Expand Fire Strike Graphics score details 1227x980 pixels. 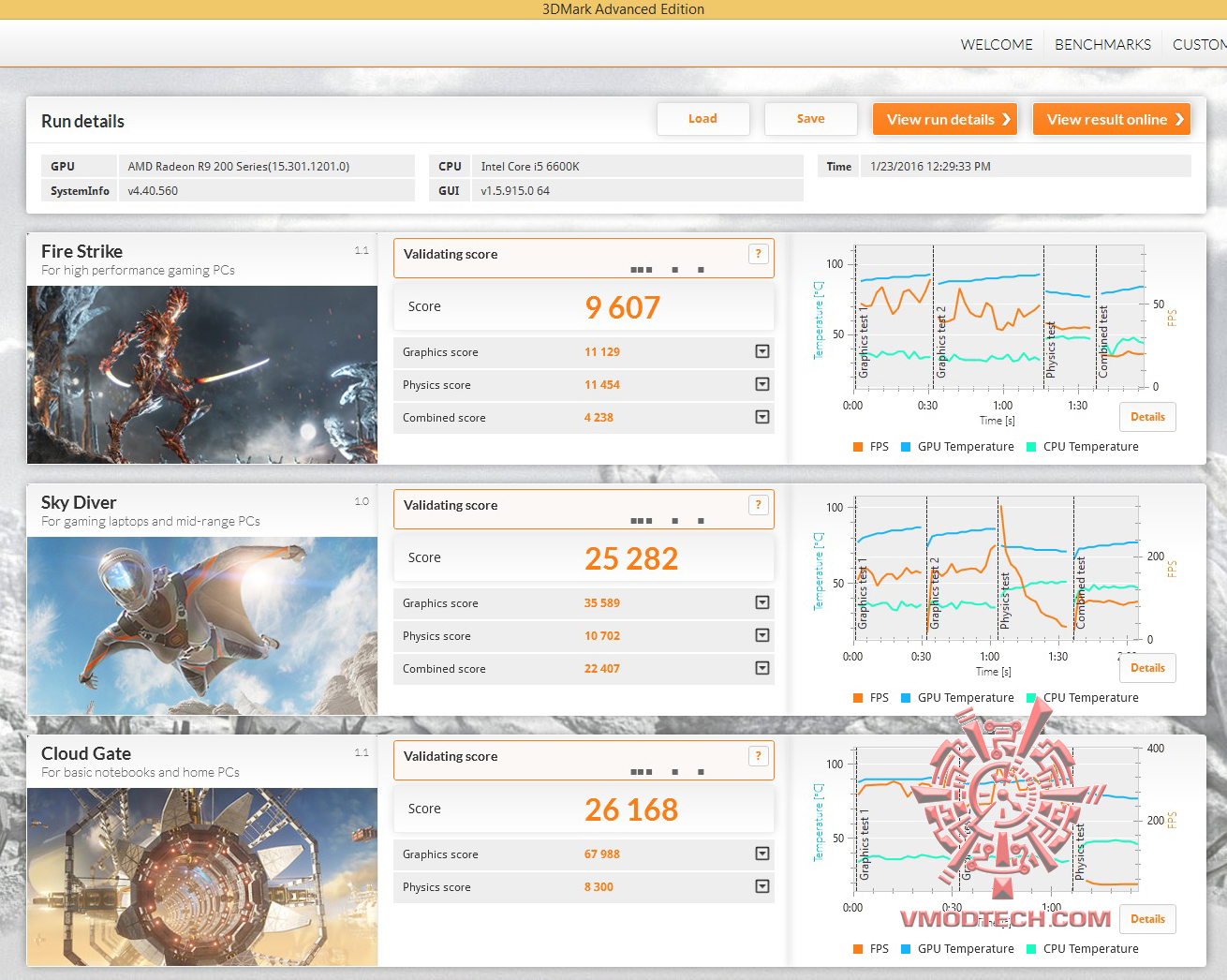tap(762, 351)
